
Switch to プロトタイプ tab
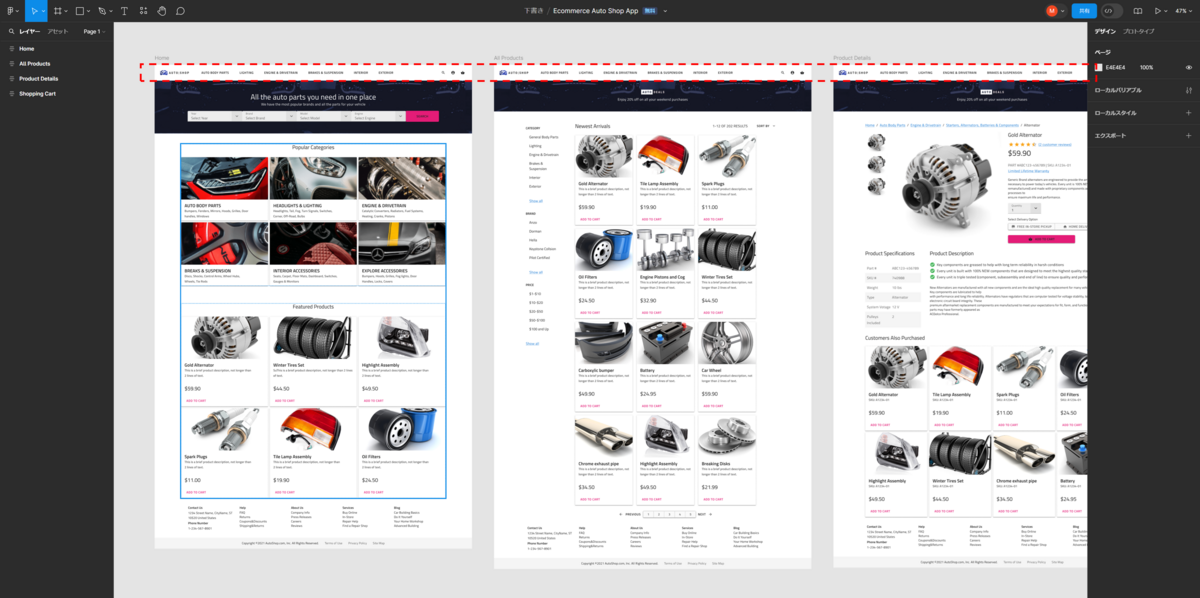(1138, 32)
